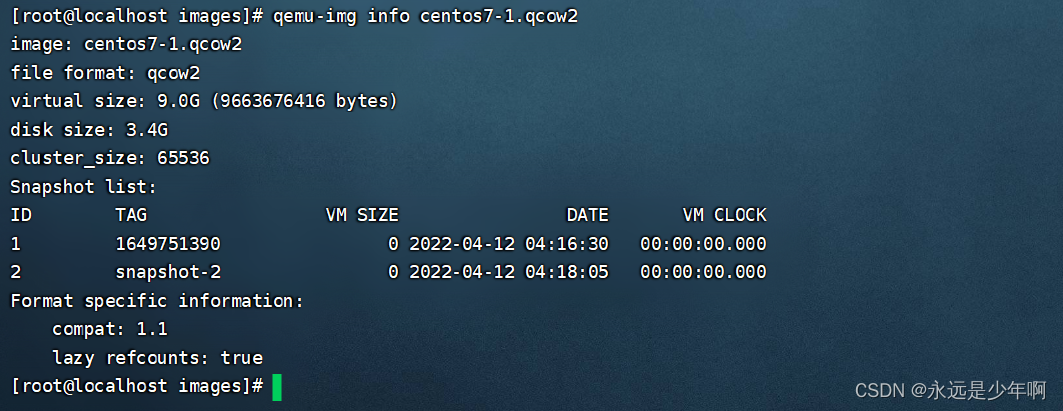This screenshot has width=1063, height=411.
Task: Click the DATE column header
Action: click(588, 215)
